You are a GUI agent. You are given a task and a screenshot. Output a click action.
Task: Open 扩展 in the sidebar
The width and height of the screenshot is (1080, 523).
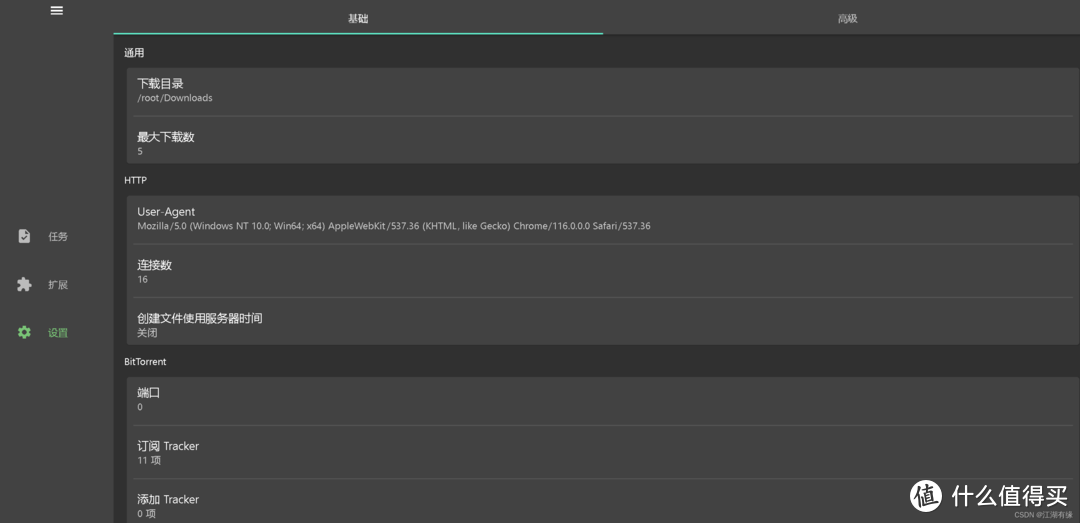point(56,285)
